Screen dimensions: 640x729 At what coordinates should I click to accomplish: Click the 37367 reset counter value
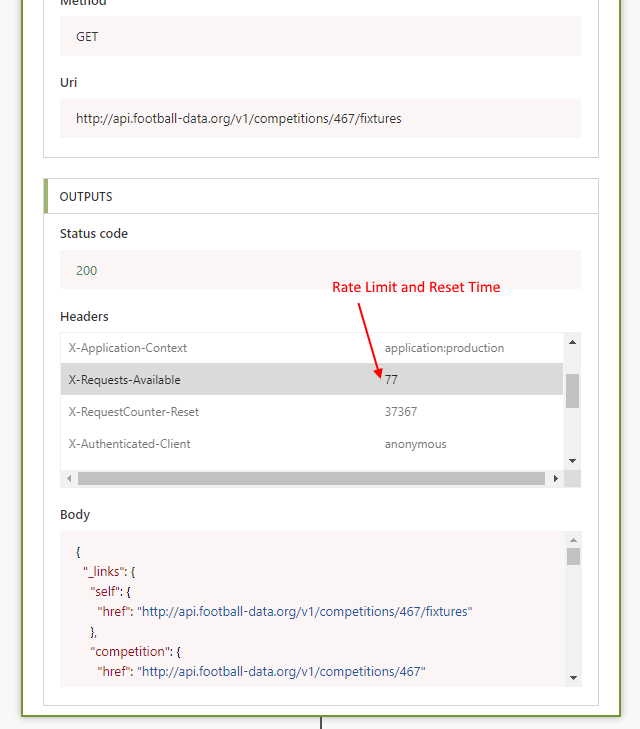(401, 412)
